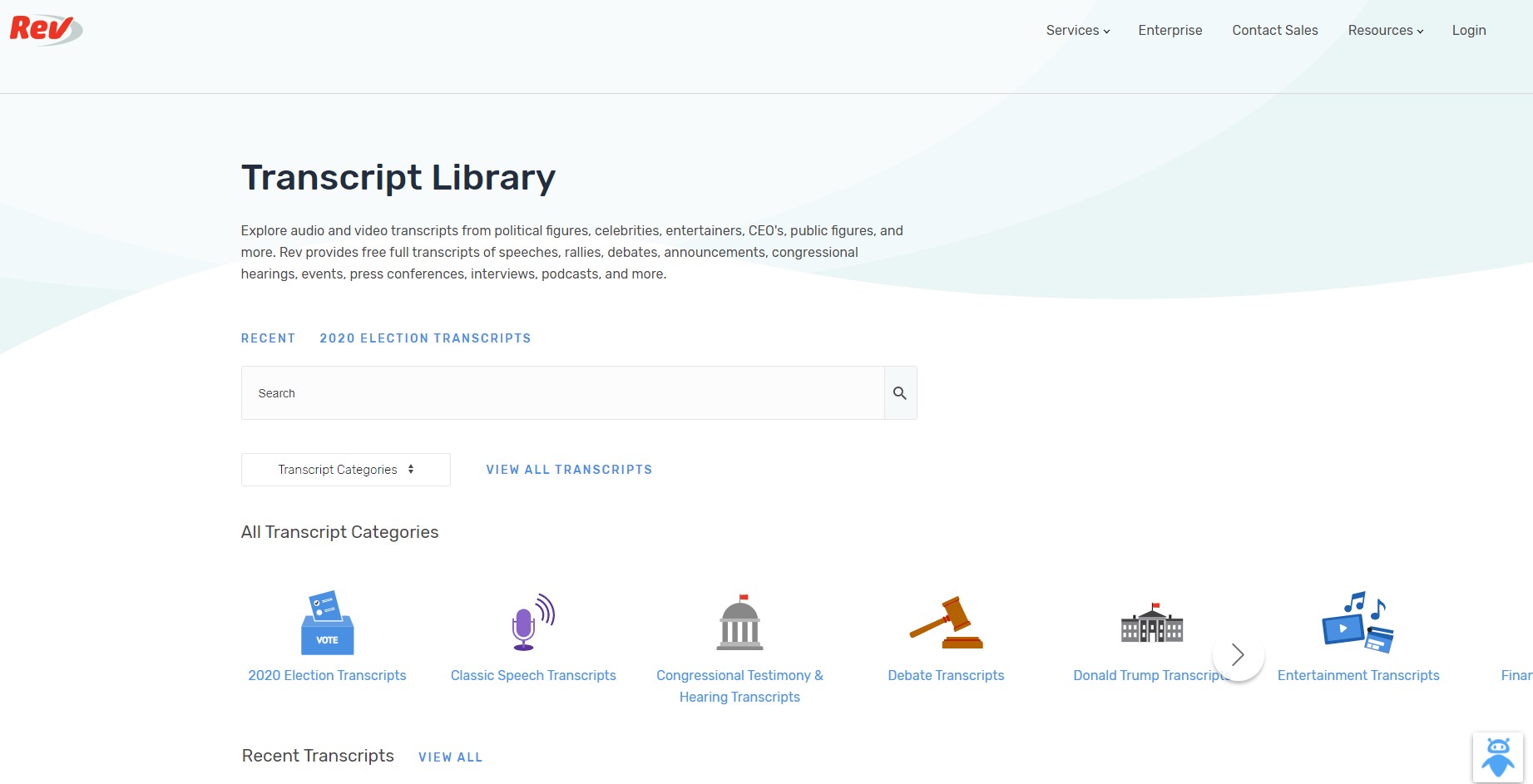Viewport: 1533px width, 784px height.
Task: Click the Contact Sales menu item
Action: 1274,30
